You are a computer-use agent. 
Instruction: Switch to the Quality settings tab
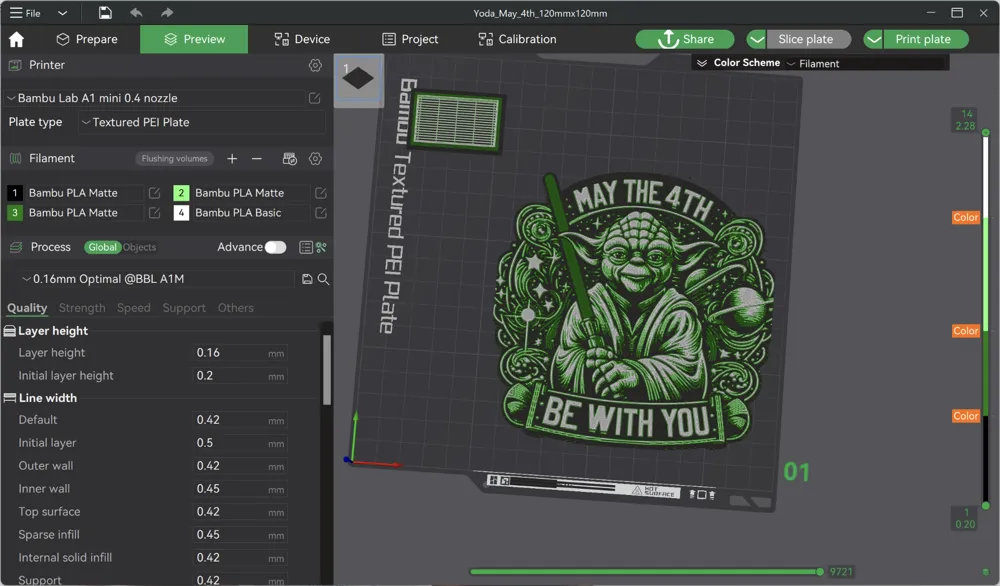pos(27,308)
